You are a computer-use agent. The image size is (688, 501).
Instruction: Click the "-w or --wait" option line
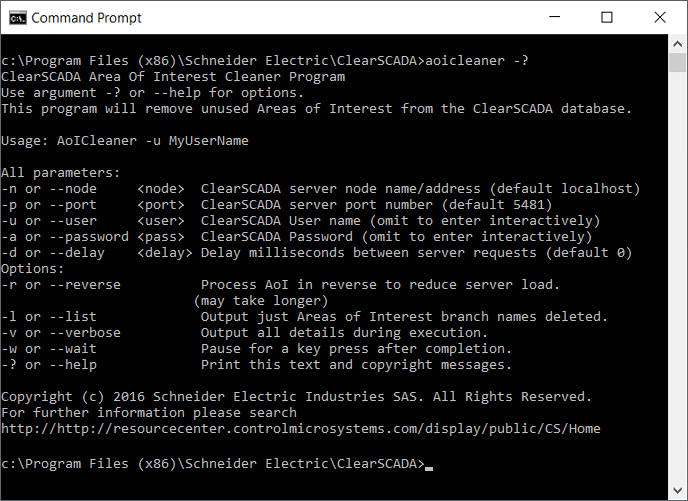point(256,349)
